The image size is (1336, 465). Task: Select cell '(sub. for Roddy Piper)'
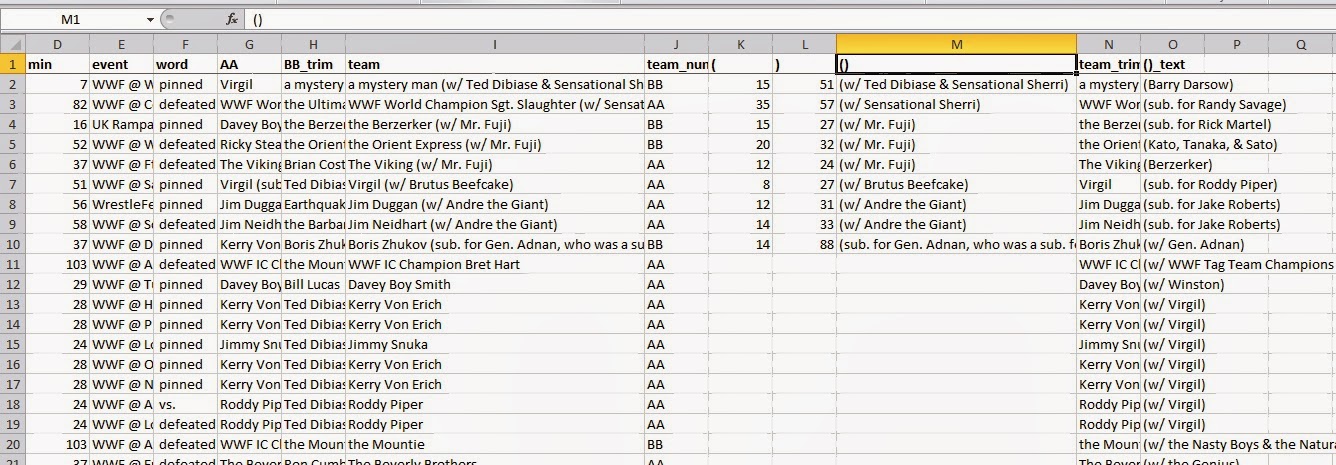point(1172,184)
